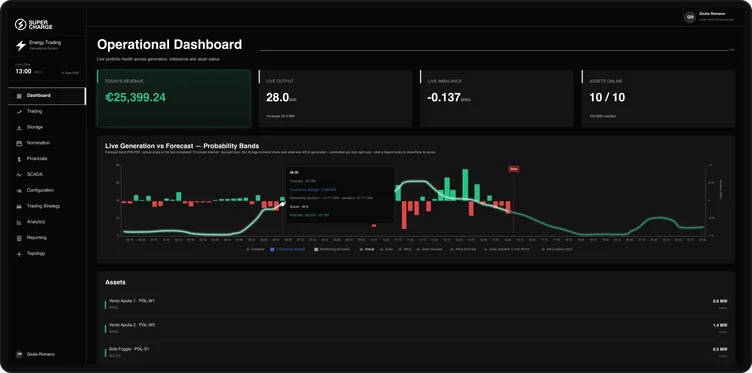The image size is (752, 373).
Task: Click the Topology plus icon
Action: tap(19, 254)
